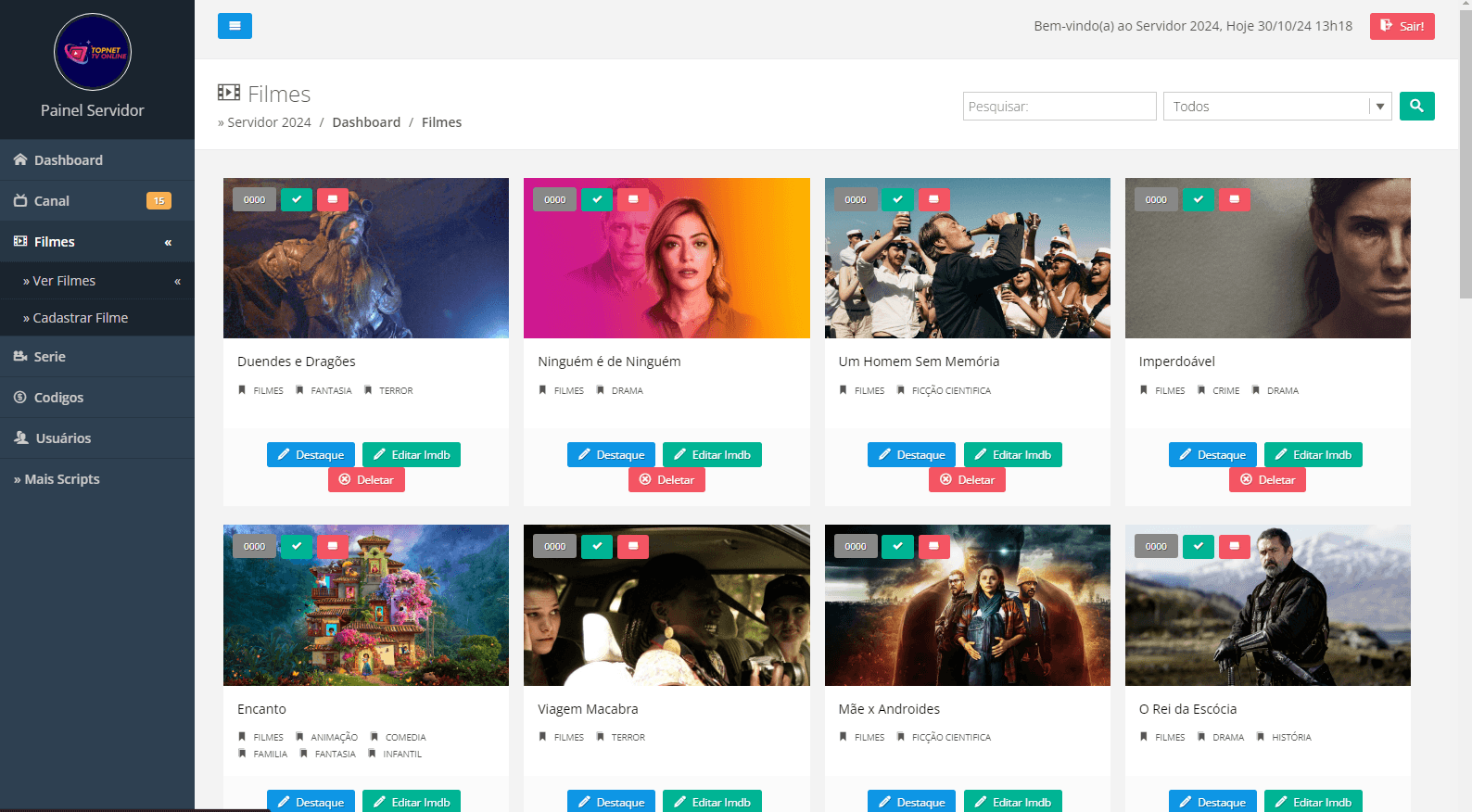Click the Canal badge showing 15
The width and height of the screenshot is (1472, 812).
pyautogui.click(x=159, y=201)
